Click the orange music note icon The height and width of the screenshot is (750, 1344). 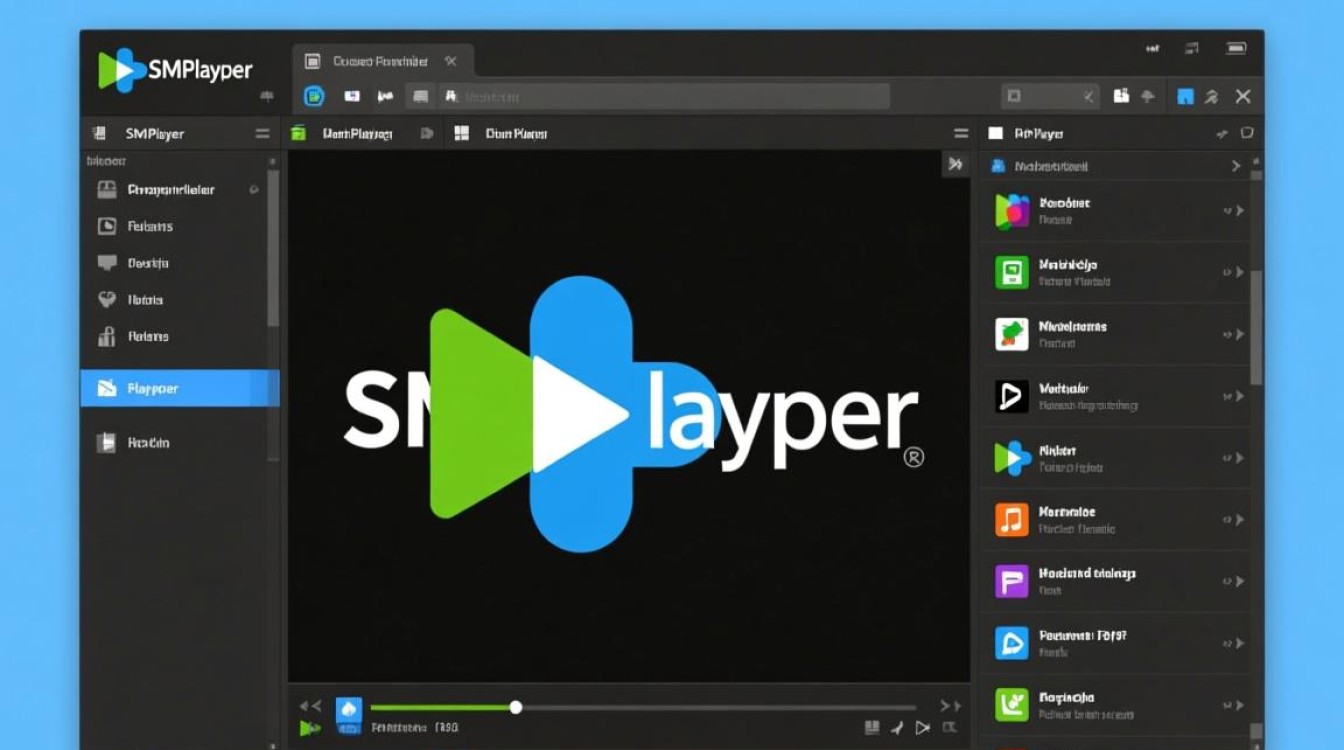pyautogui.click(x=1012, y=520)
